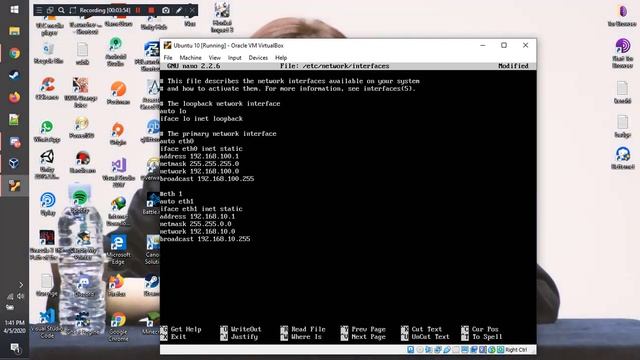Click the nano 'Where Is' shortcut label
The height and width of the screenshot is (360, 640).
[x=307, y=337]
